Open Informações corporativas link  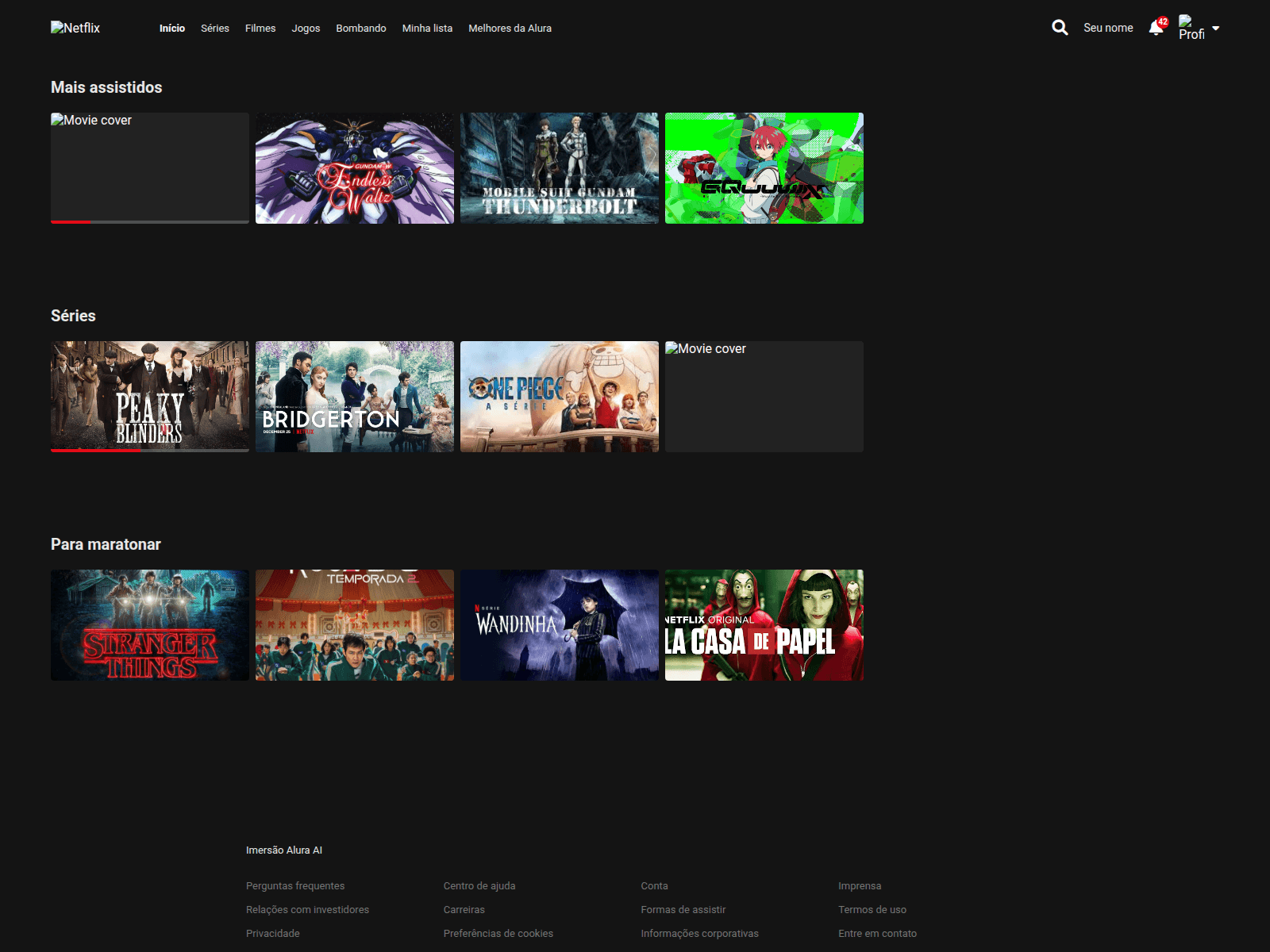[x=700, y=934]
